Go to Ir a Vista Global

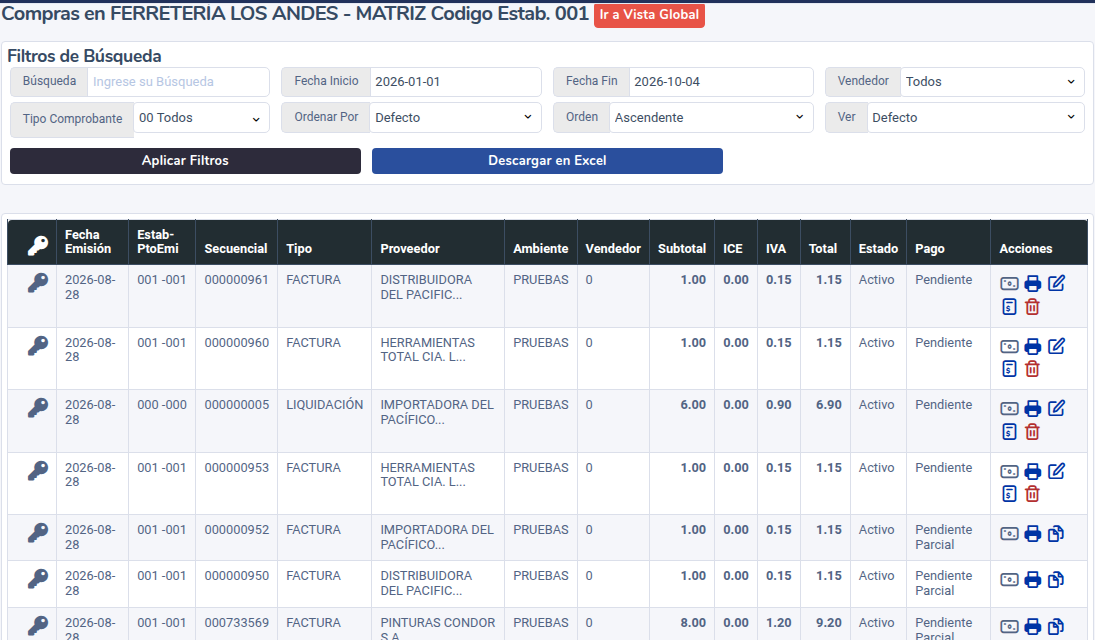[649, 15]
